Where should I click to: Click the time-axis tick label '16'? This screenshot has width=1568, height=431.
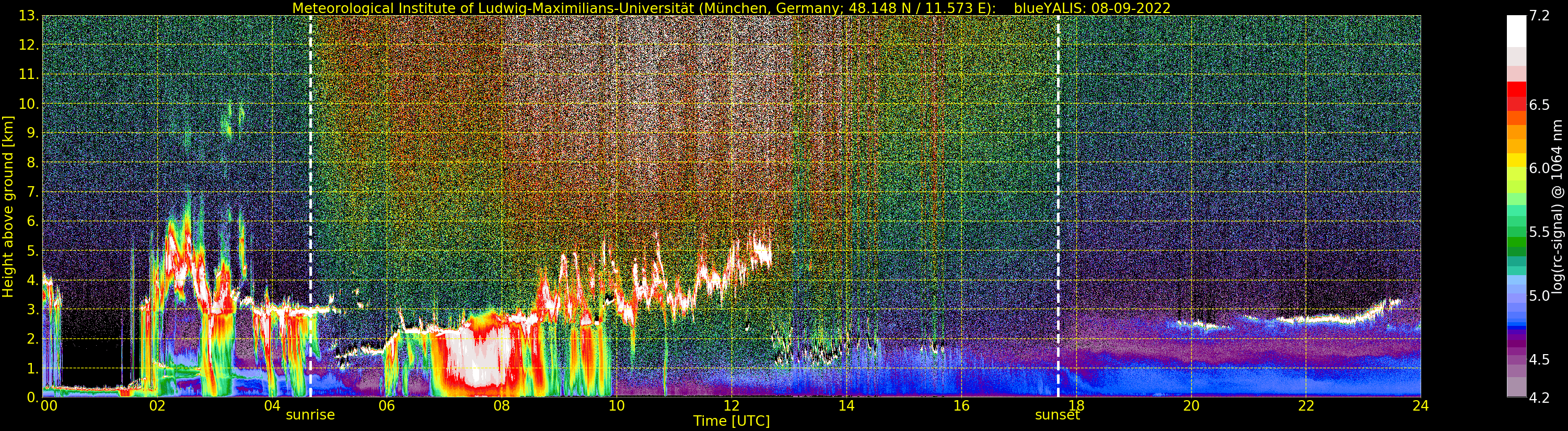point(961,406)
